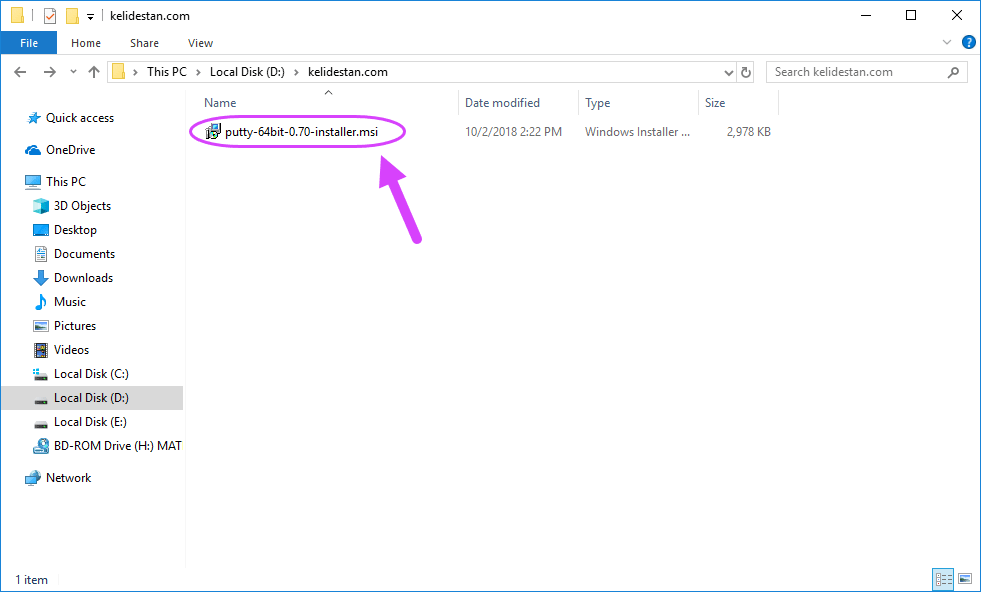Switch to the Home ribbon tab
Viewport: 981px width, 592px height.
(x=86, y=43)
